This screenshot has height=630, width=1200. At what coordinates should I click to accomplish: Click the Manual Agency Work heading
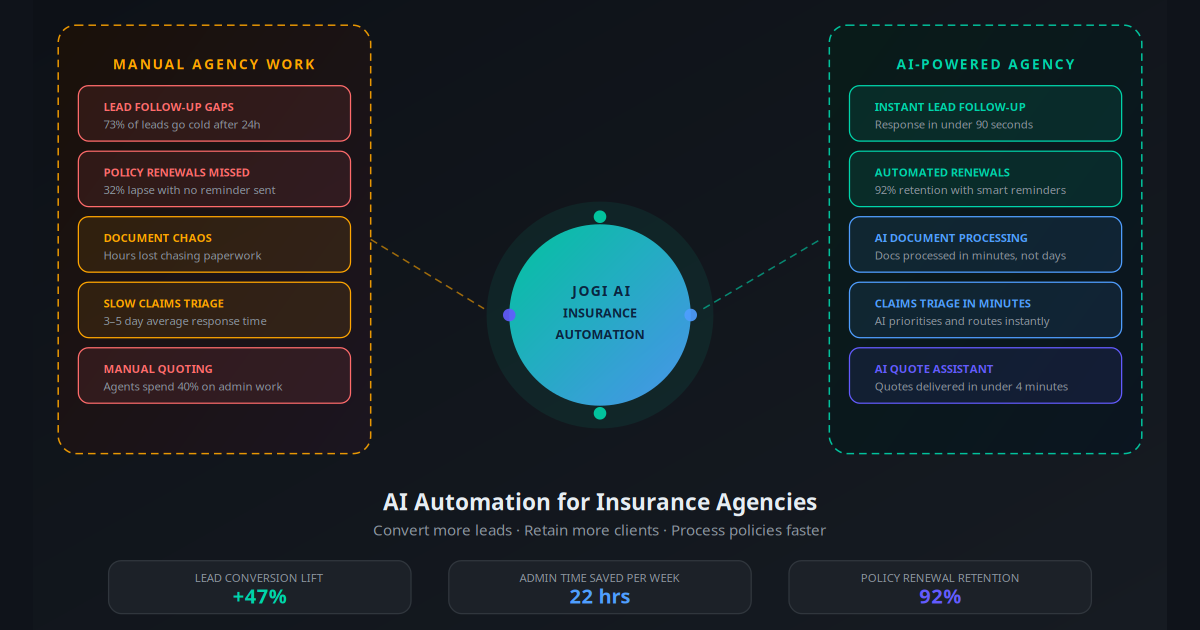pos(214,65)
